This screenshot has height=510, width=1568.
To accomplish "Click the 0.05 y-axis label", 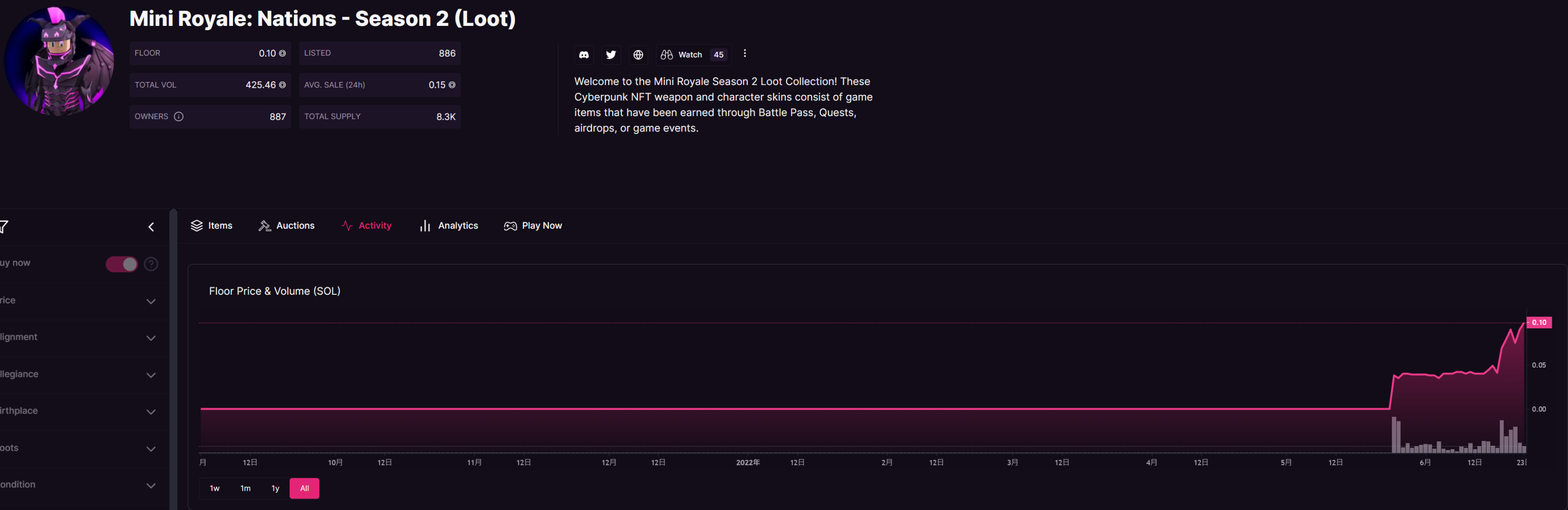I will pyautogui.click(x=1539, y=365).
